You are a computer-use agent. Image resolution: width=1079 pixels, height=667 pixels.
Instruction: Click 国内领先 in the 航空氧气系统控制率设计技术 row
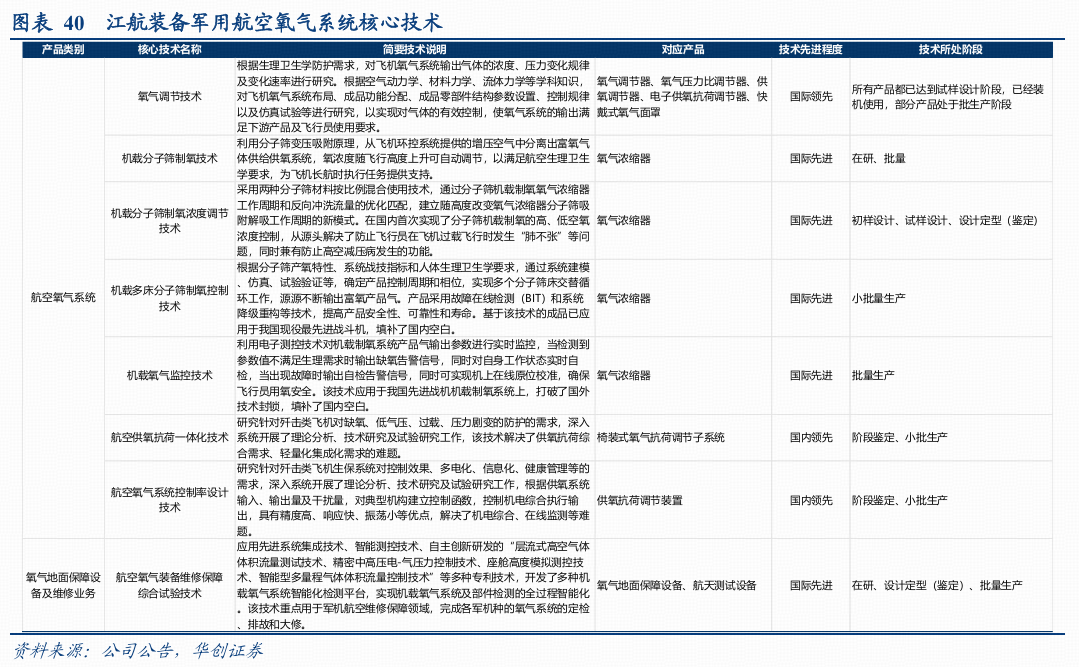(x=811, y=500)
